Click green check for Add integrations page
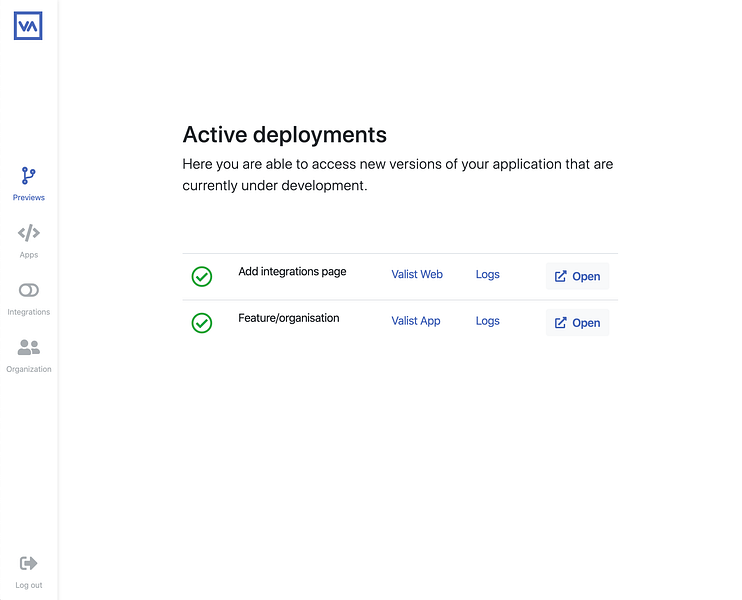The width and height of the screenshot is (742, 600). pyautogui.click(x=202, y=276)
